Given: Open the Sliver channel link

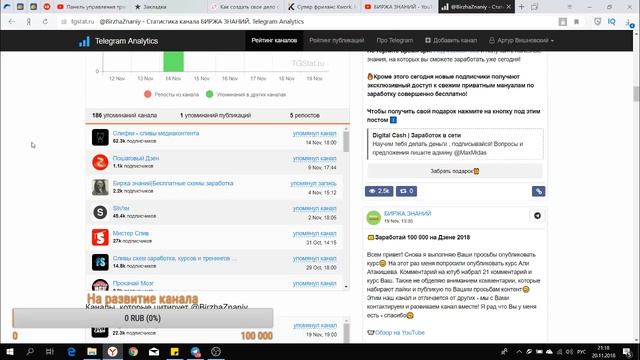Looking at the screenshot, I should click(x=121, y=208).
